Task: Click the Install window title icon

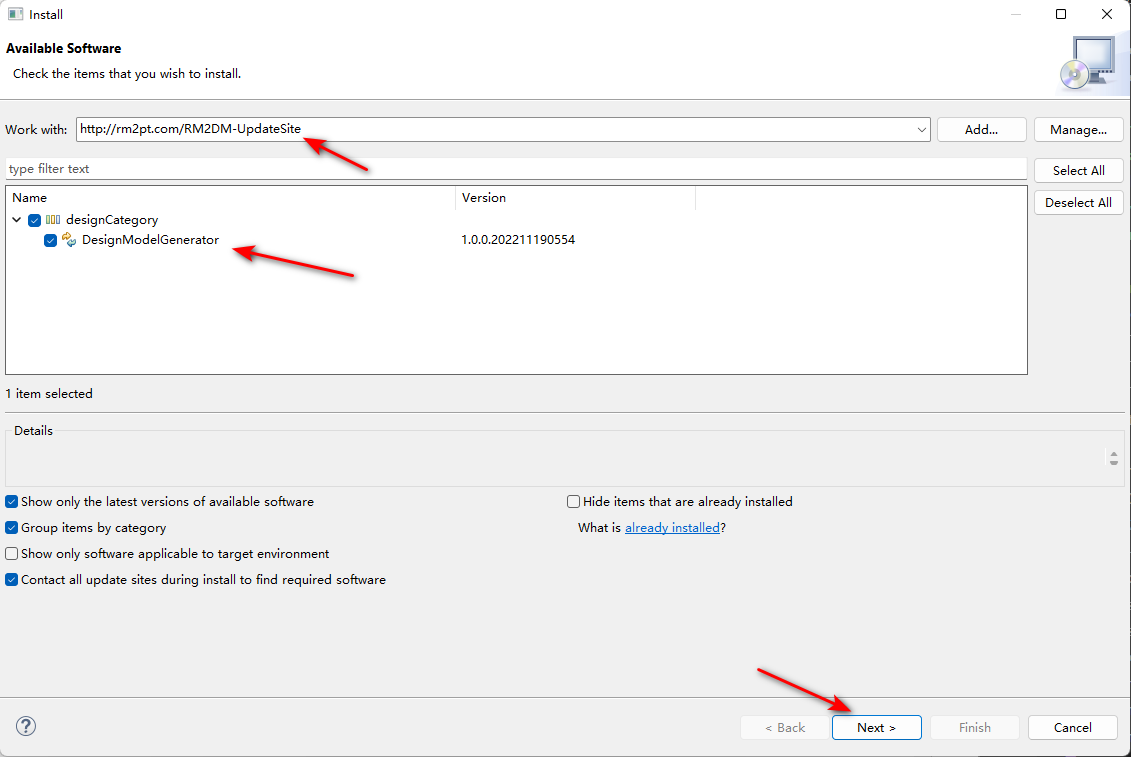Action: (x=15, y=14)
